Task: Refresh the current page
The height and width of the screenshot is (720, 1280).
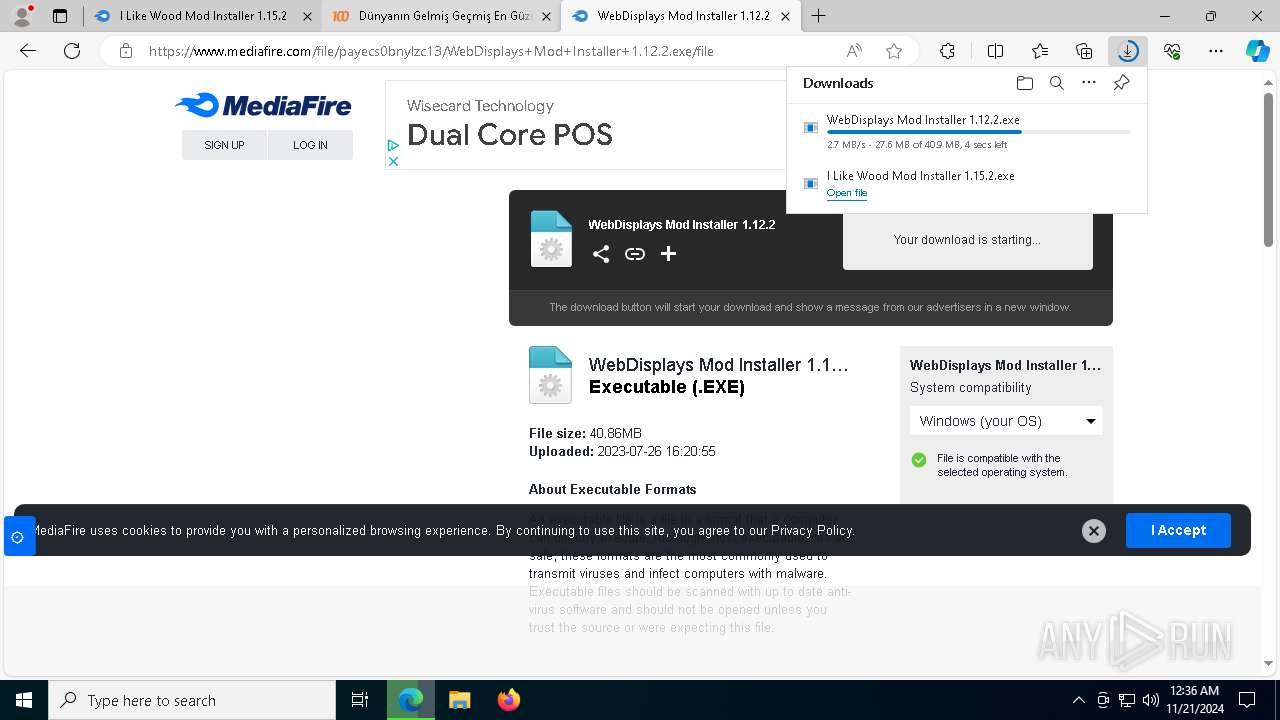Action: (x=72, y=51)
